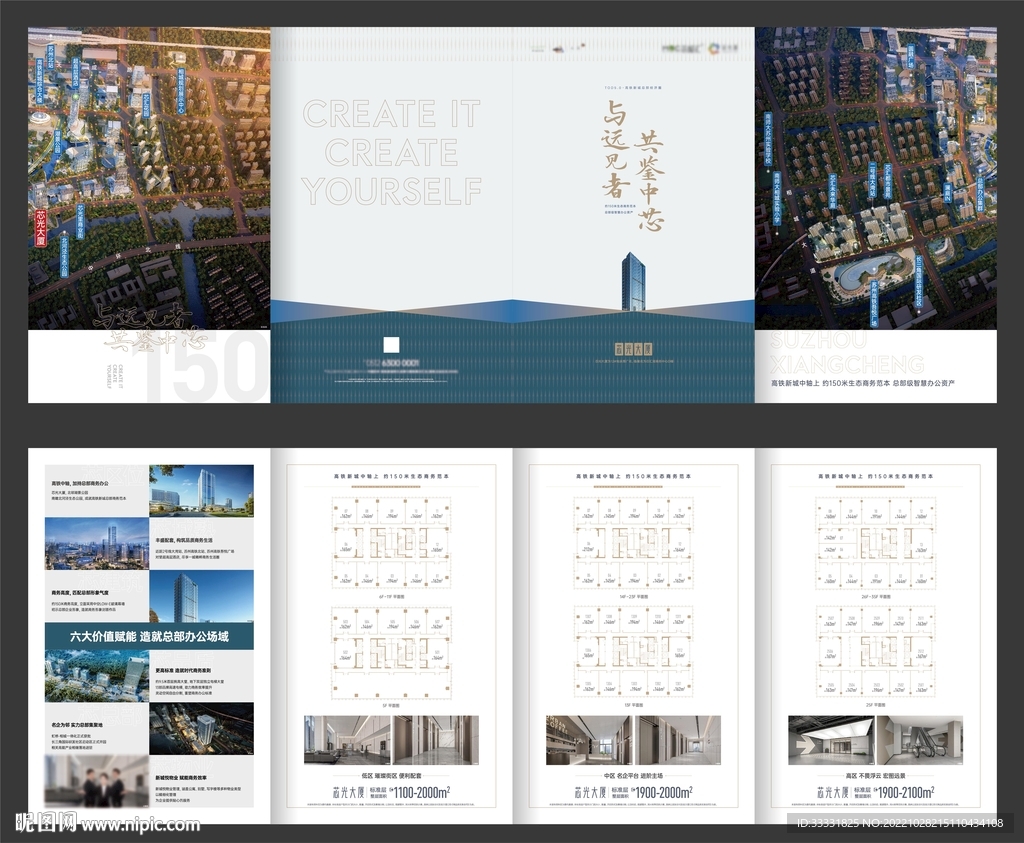Select heading 名企为邻 实力总部集聚地
Image resolution: width=1024 pixels, height=843 pixels.
pyautogui.click(x=78, y=725)
